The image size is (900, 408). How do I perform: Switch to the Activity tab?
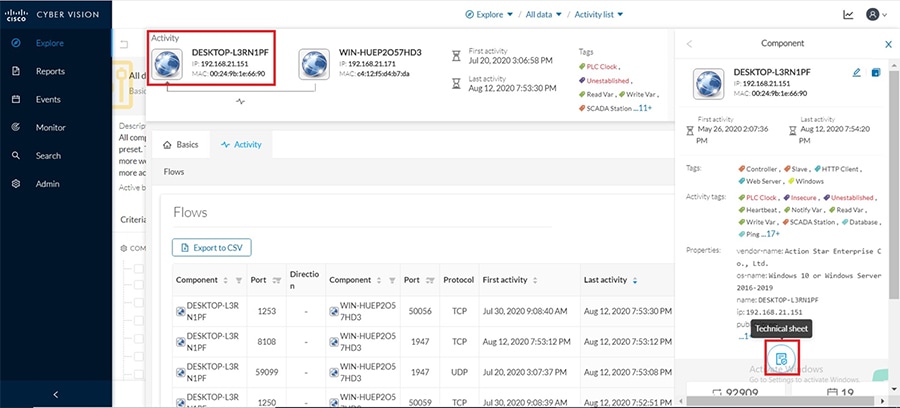tap(242, 145)
